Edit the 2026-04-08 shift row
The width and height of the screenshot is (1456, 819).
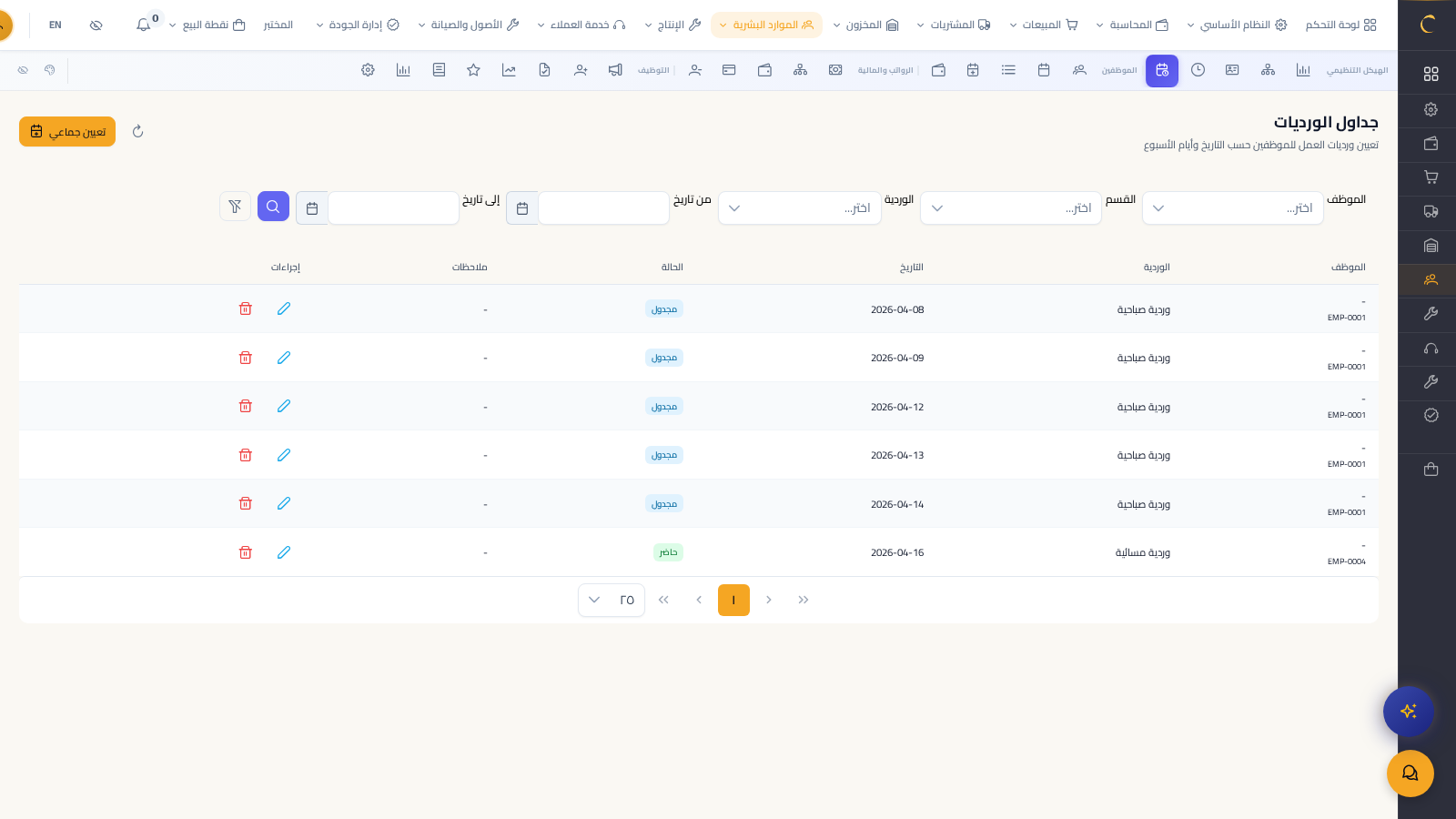coord(284,308)
